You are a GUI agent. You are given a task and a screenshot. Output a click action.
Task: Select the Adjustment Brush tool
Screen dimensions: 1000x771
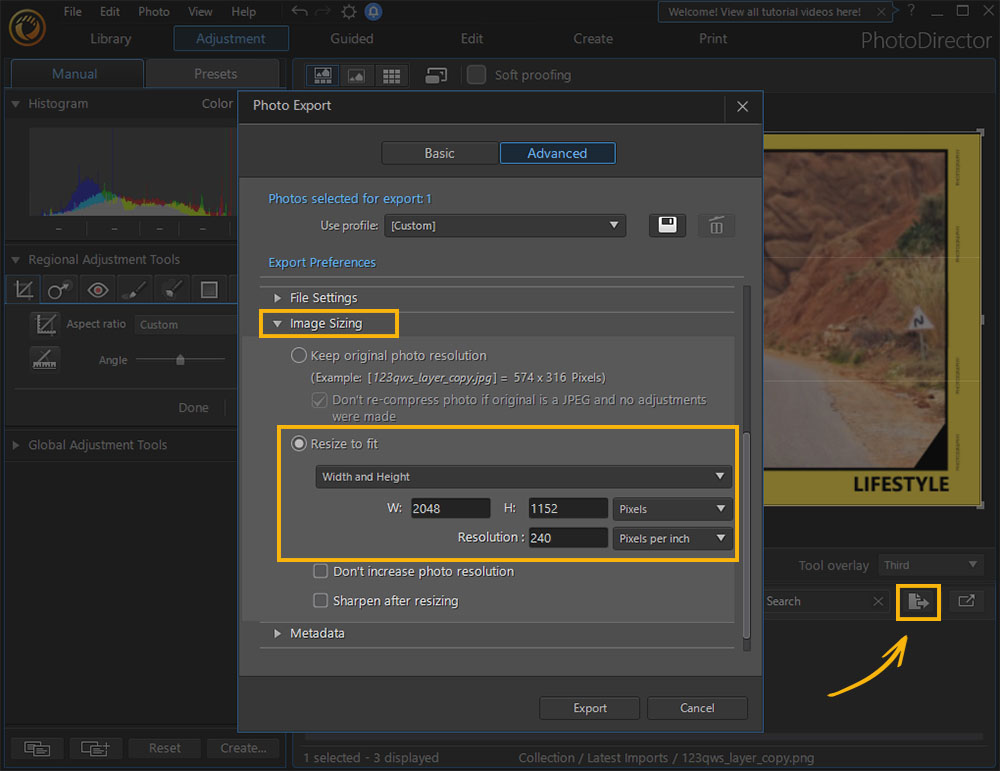(x=134, y=289)
